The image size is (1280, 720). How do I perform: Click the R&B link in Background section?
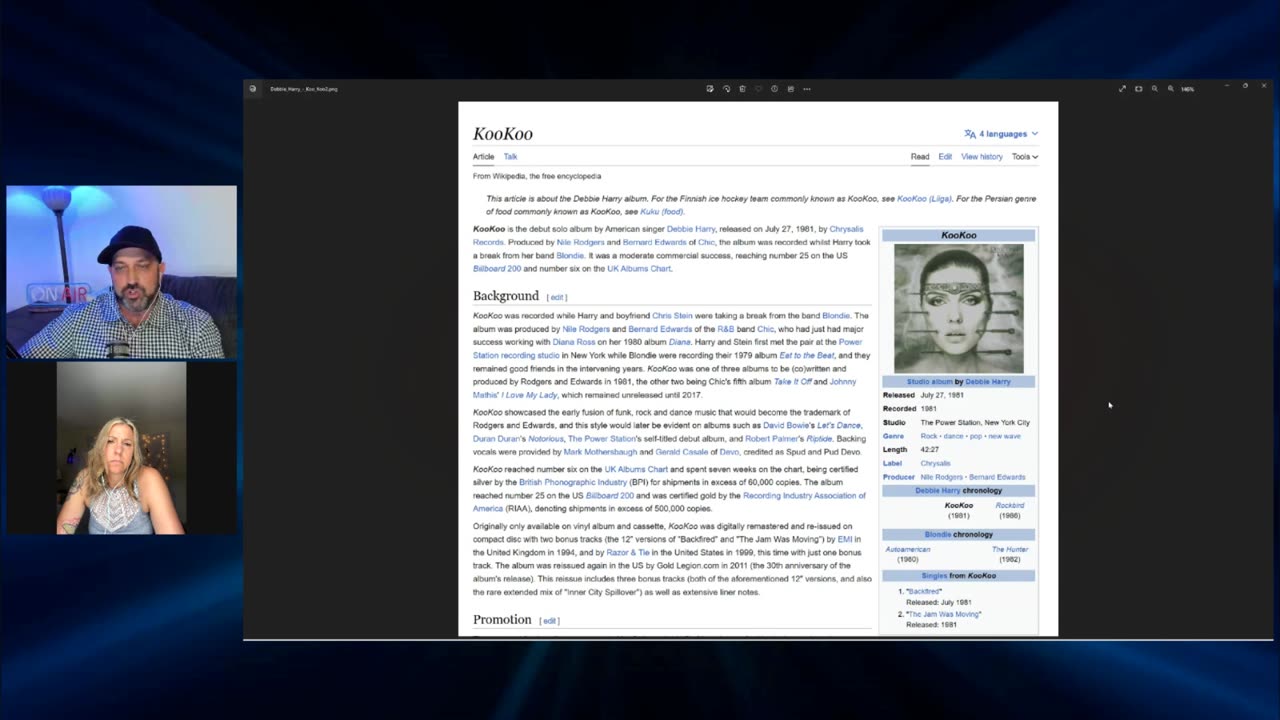(x=725, y=329)
